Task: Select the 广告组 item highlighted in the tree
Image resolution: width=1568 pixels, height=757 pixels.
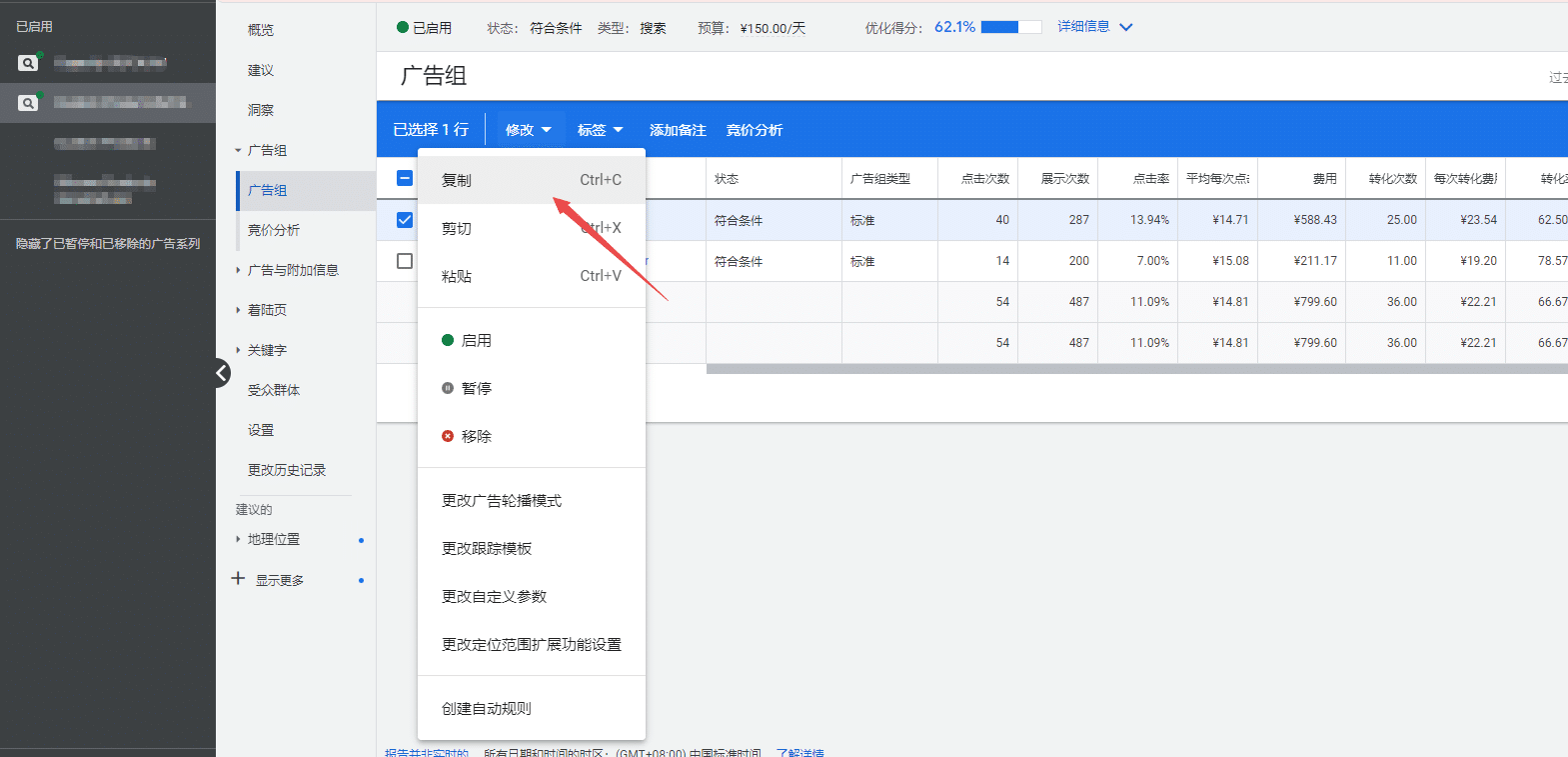Action: point(306,190)
